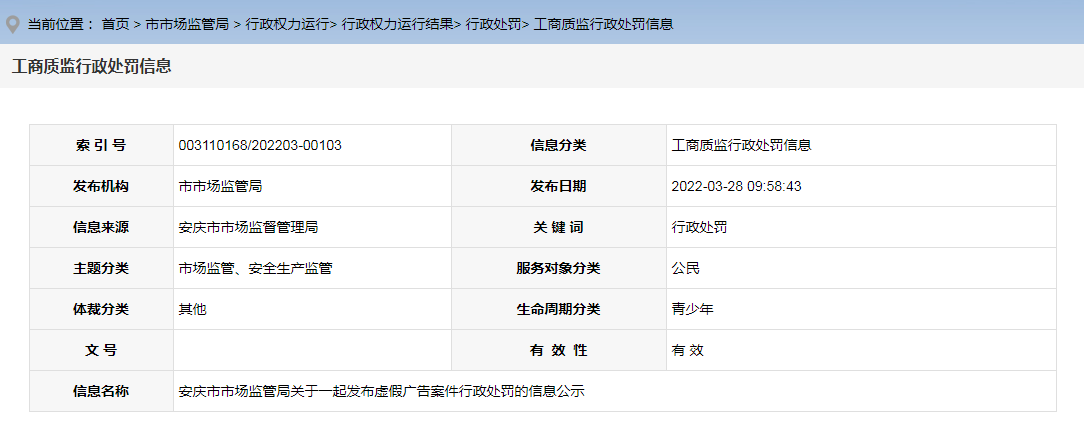Select index number 003110168/202203-00103

click(x=260, y=145)
